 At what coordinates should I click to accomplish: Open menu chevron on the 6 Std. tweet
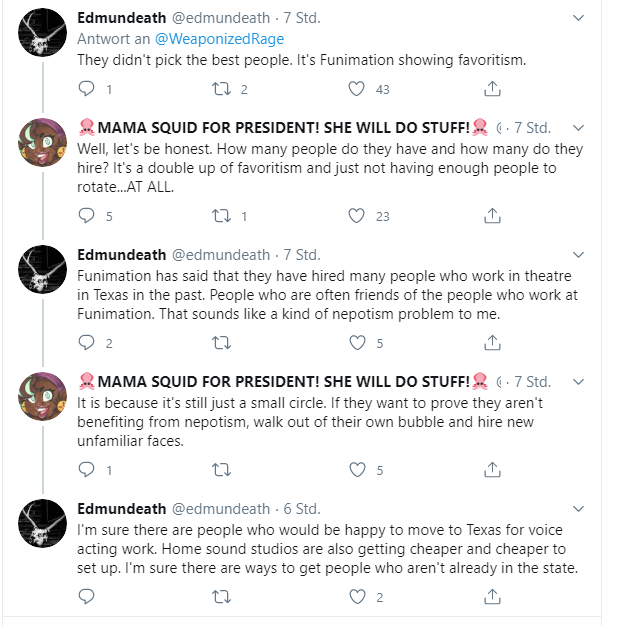[578, 509]
